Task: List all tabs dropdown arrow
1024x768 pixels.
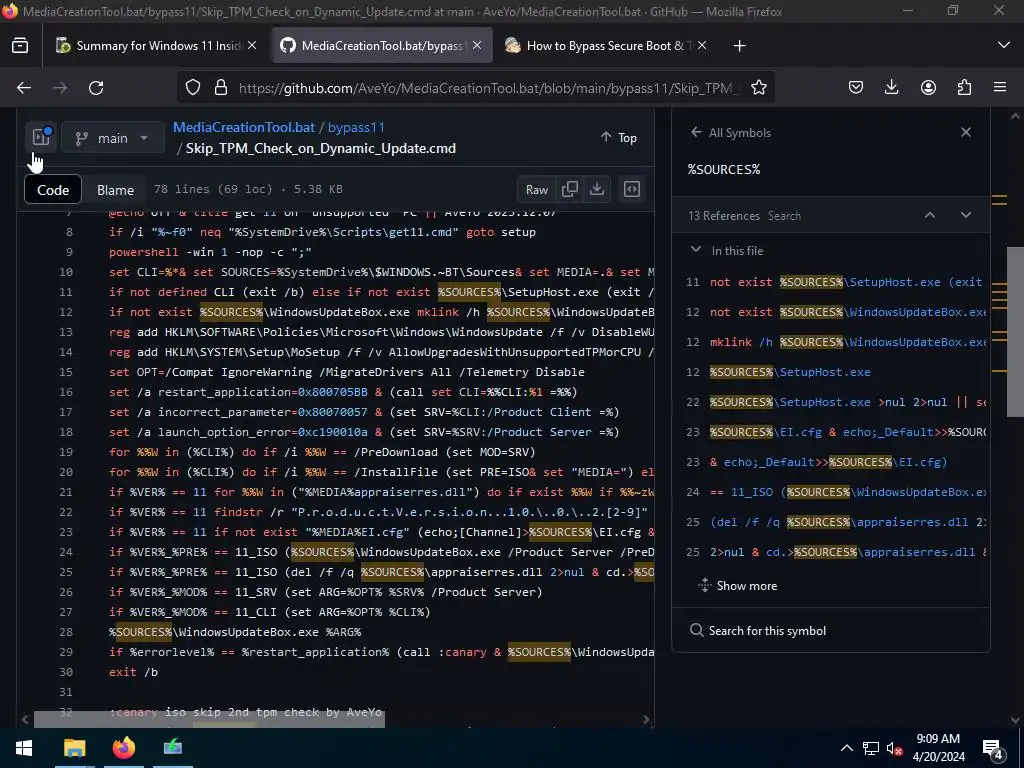Action: [x=1004, y=46]
